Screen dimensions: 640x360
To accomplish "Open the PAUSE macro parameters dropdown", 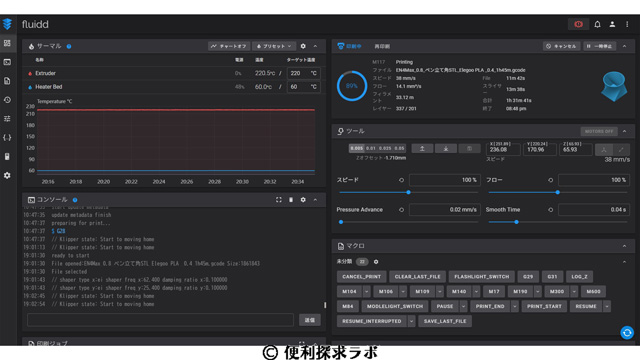I will tap(463, 307).
